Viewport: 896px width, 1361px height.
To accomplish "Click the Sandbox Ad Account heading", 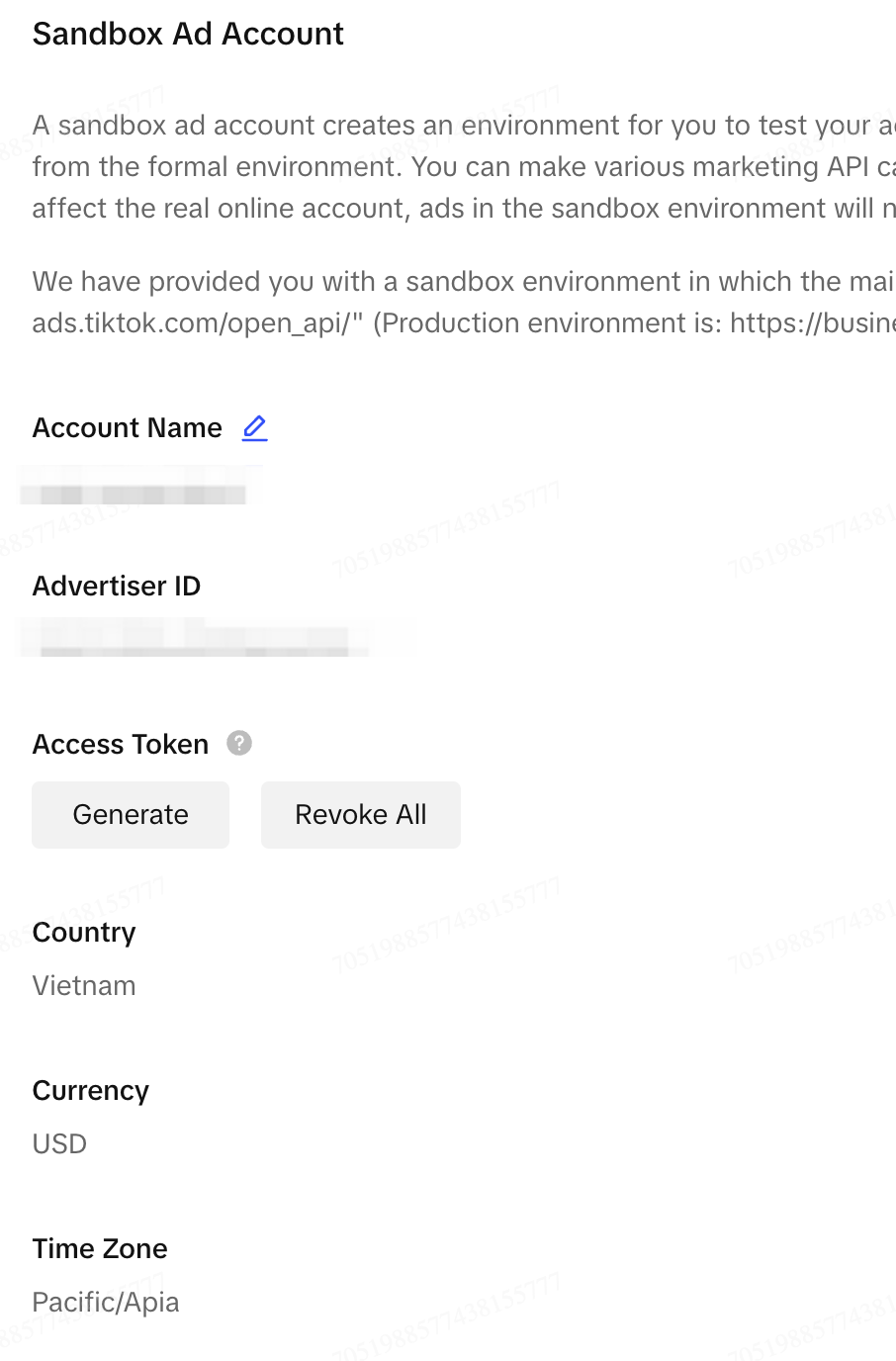I will click(x=188, y=34).
